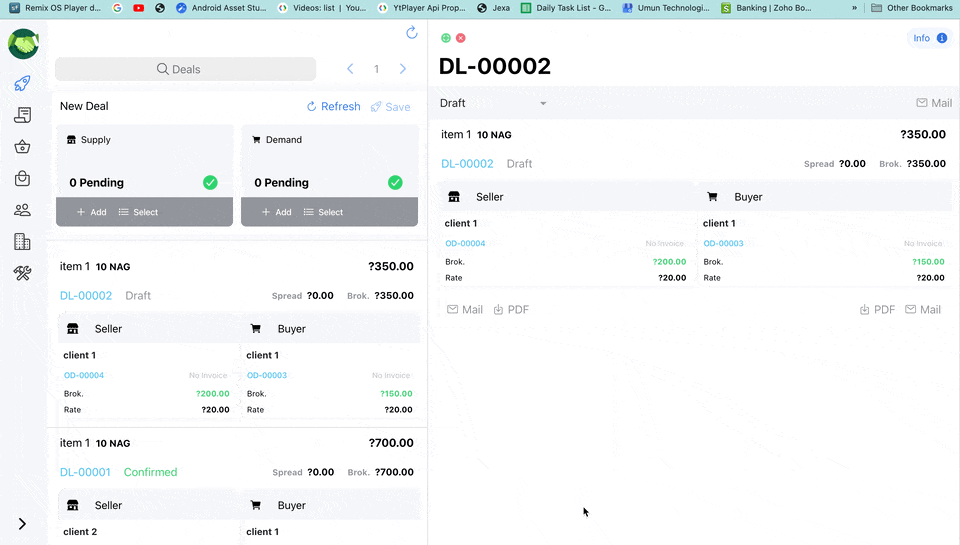The height and width of the screenshot is (545, 960).
Task: Click the Seller store icon in DL-00002 list card
Action: pyautogui.click(x=73, y=329)
